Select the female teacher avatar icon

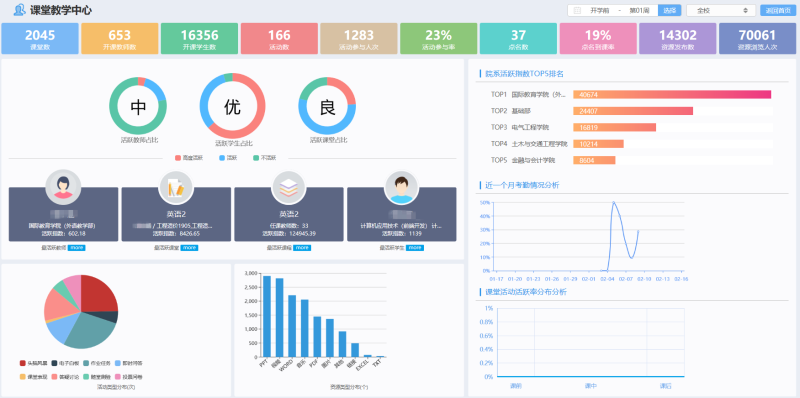(63, 187)
